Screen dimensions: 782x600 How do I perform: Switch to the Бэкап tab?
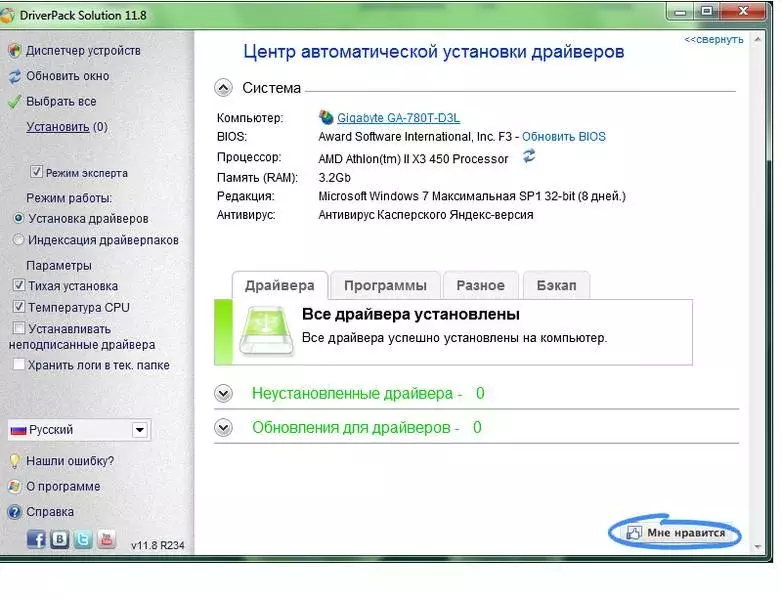tap(557, 285)
